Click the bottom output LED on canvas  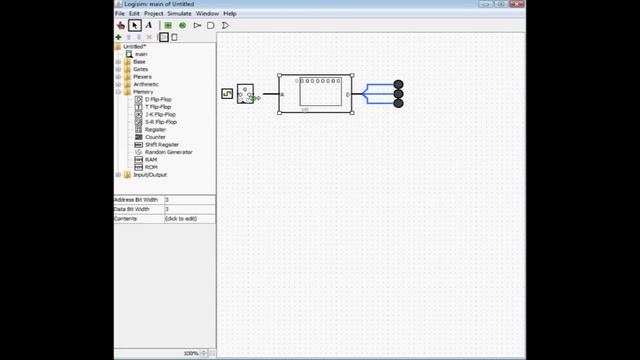[x=398, y=103]
